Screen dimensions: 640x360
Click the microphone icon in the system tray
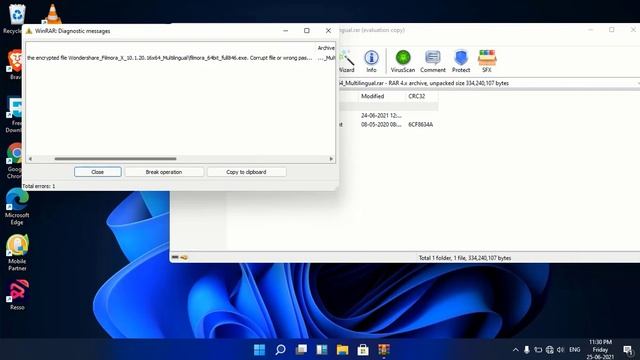coord(527,350)
